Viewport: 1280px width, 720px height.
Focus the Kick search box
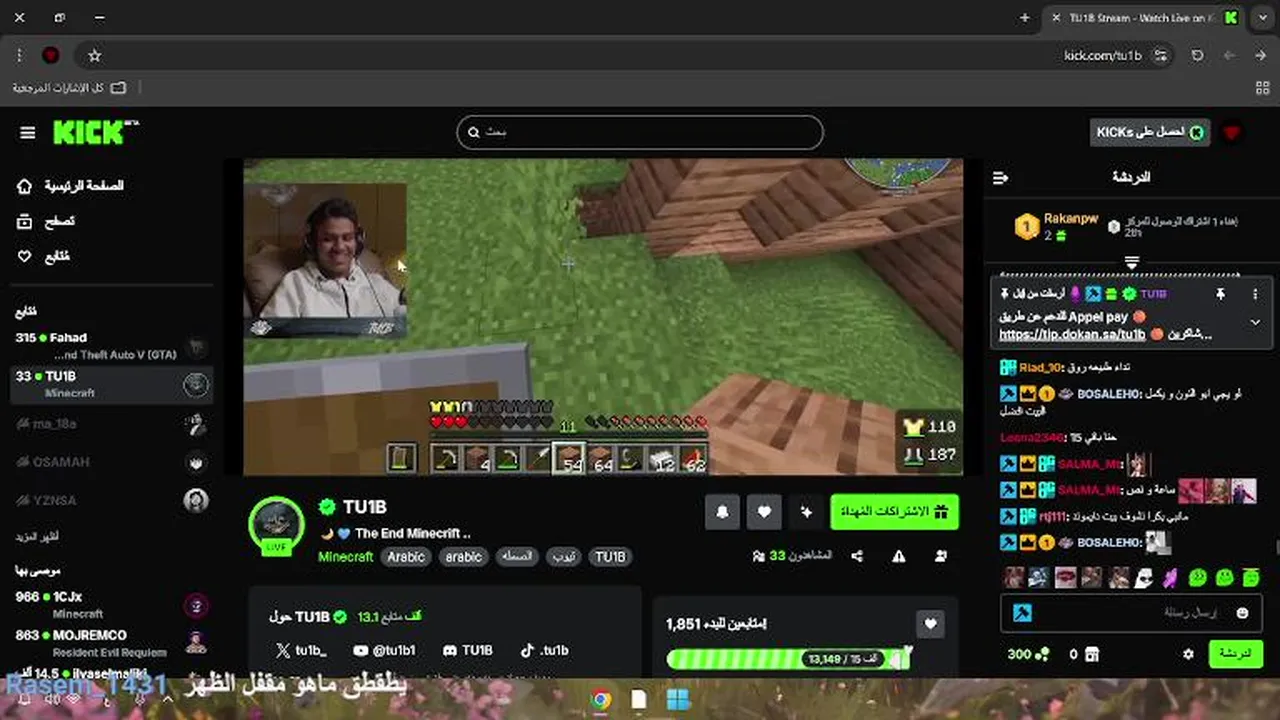pyautogui.click(x=640, y=132)
